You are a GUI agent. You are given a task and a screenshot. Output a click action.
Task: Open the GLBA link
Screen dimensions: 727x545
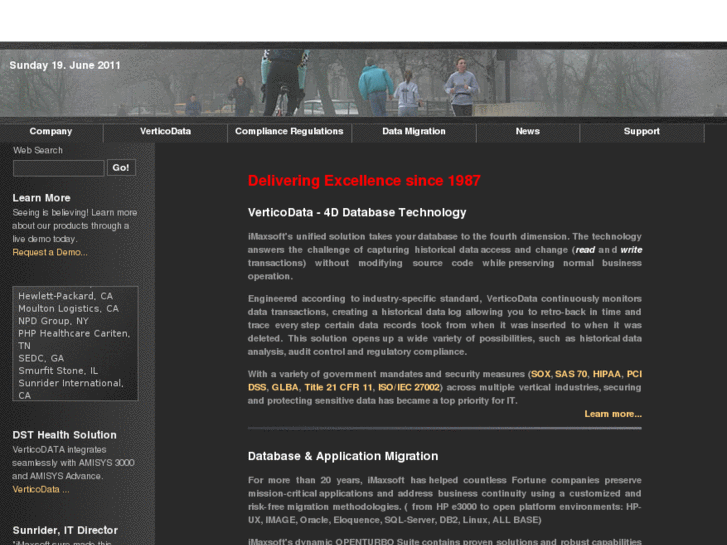pos(285,387)
